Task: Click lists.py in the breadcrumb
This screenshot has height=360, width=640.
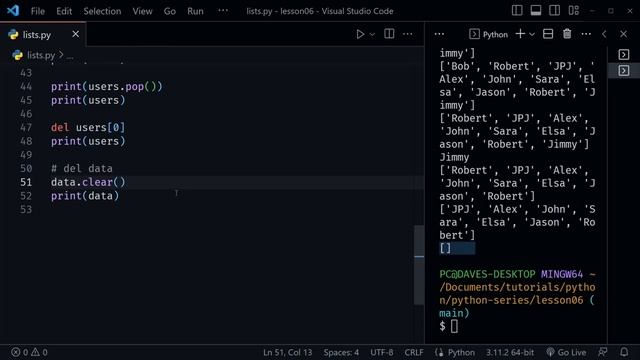Action: click(x=40, y=55)
